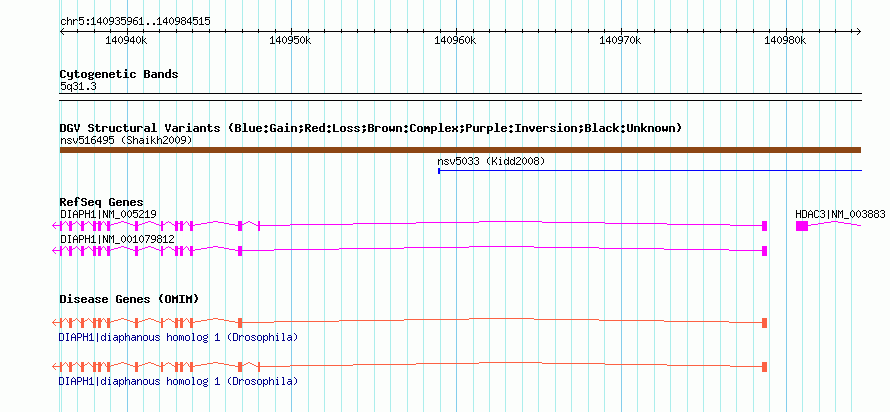Screen dimensions: 890x412
Task: Click the first orange OMIM DIAPH1 end exon
Action: tap(765, 323)
